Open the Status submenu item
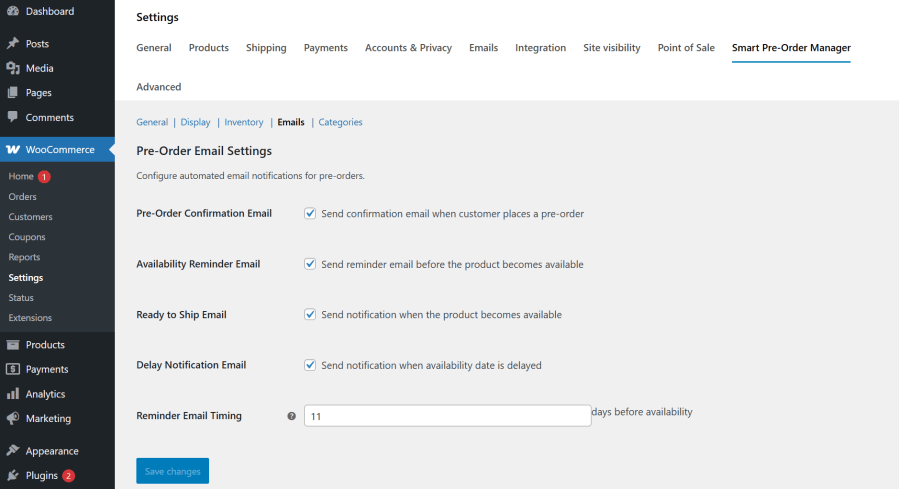 tap(21, 298)
